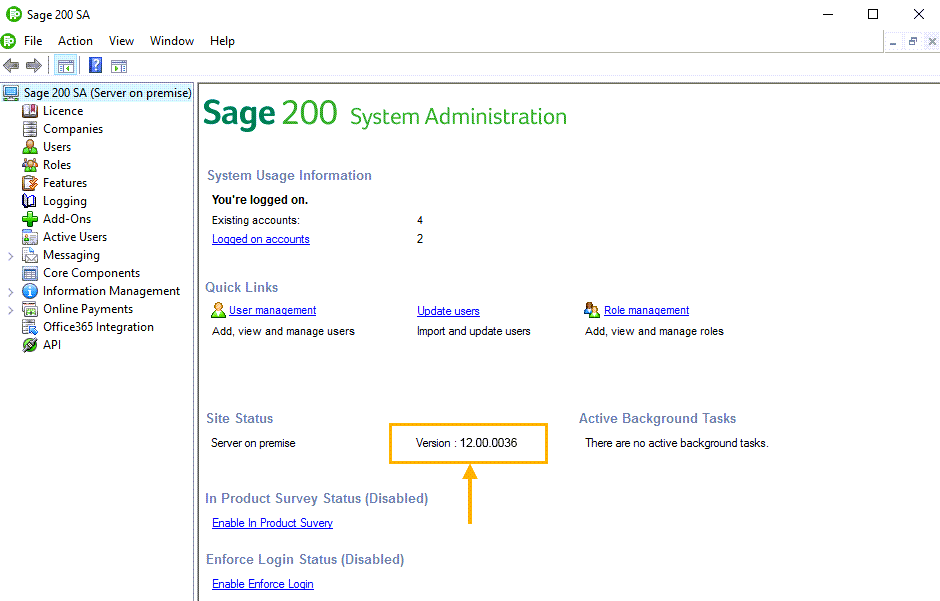
Task: Select the Features tree item
Action: pyautogui.click(x=65, y=183)
